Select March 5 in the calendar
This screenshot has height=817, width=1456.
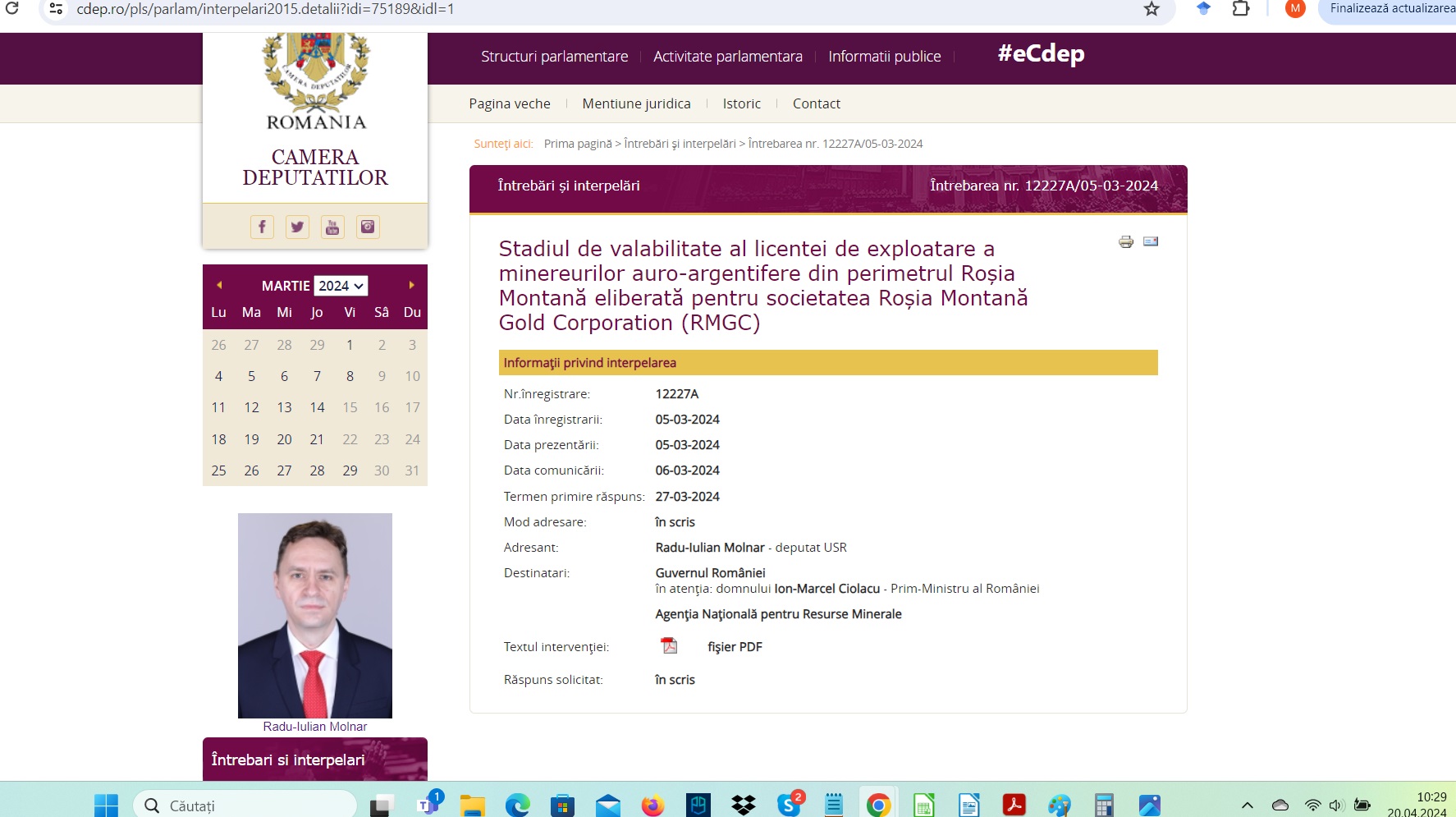tap(251, 376)
